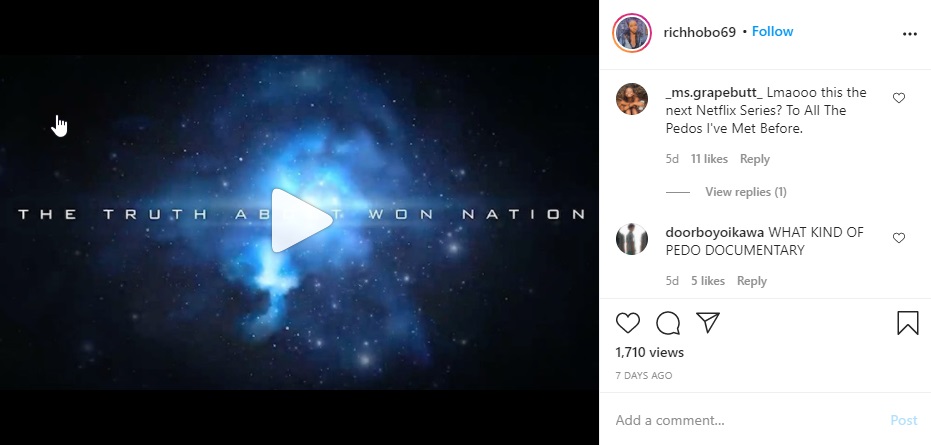
Task: Like _ms.grapebutt_'s comment
Action: pos(899,98)
